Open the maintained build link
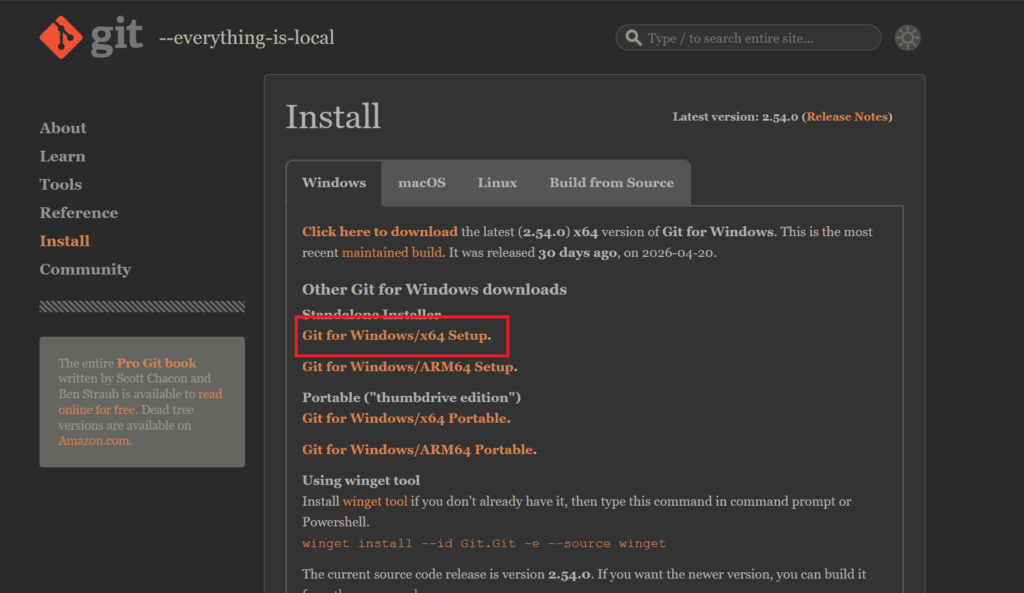The image size is (1024, 593). 392,253
